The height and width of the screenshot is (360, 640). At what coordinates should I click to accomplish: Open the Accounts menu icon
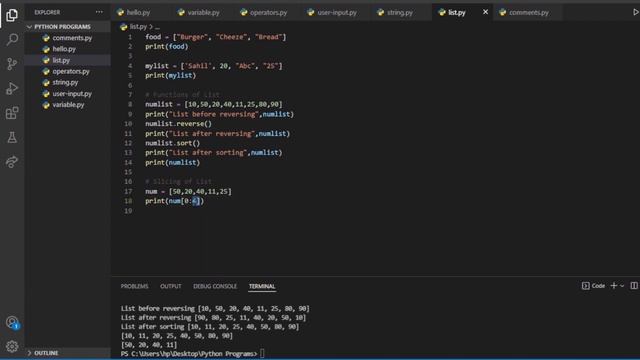click(x=12, y=322)
